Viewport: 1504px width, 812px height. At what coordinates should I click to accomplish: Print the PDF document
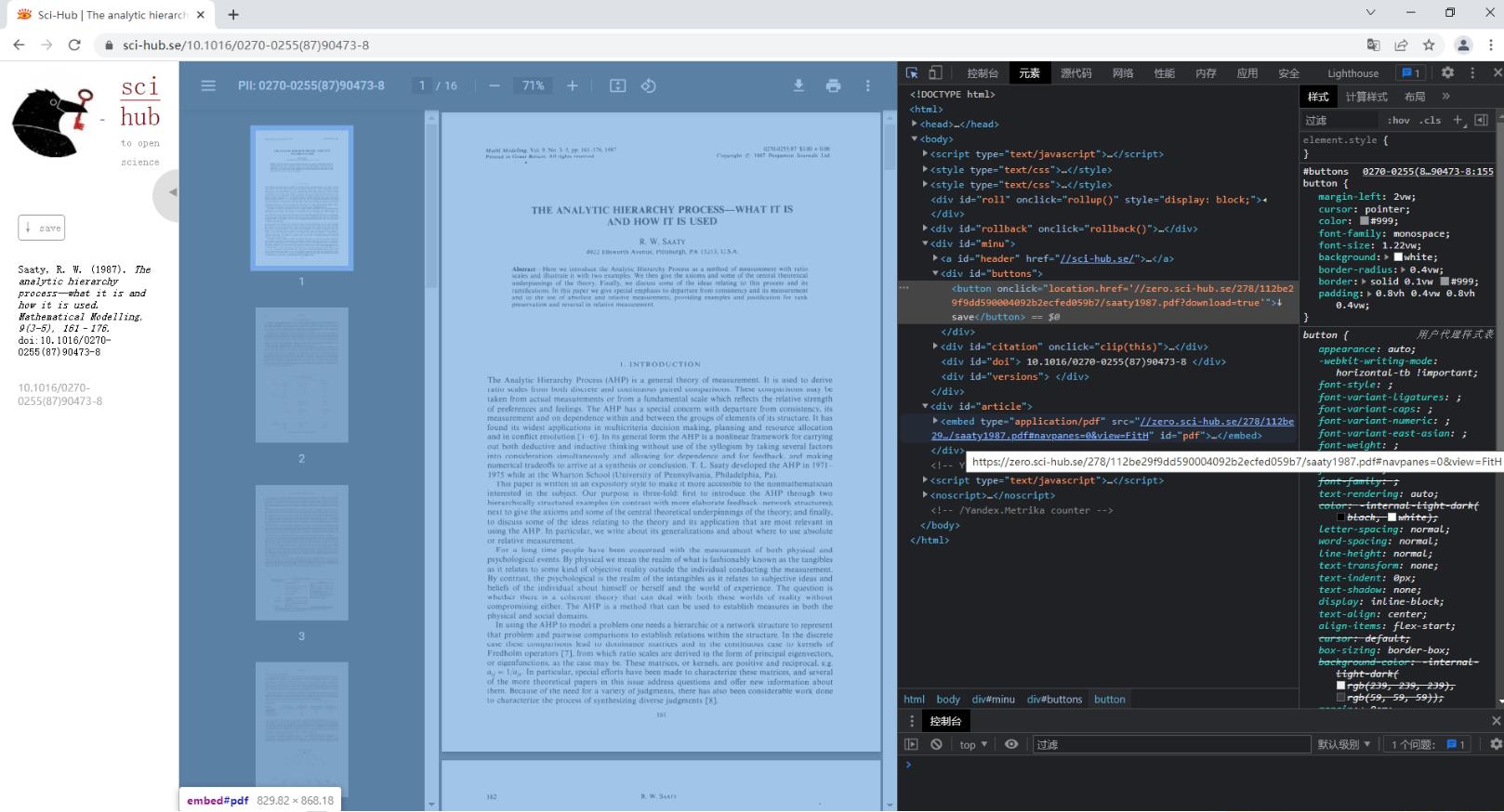[833, 85]
